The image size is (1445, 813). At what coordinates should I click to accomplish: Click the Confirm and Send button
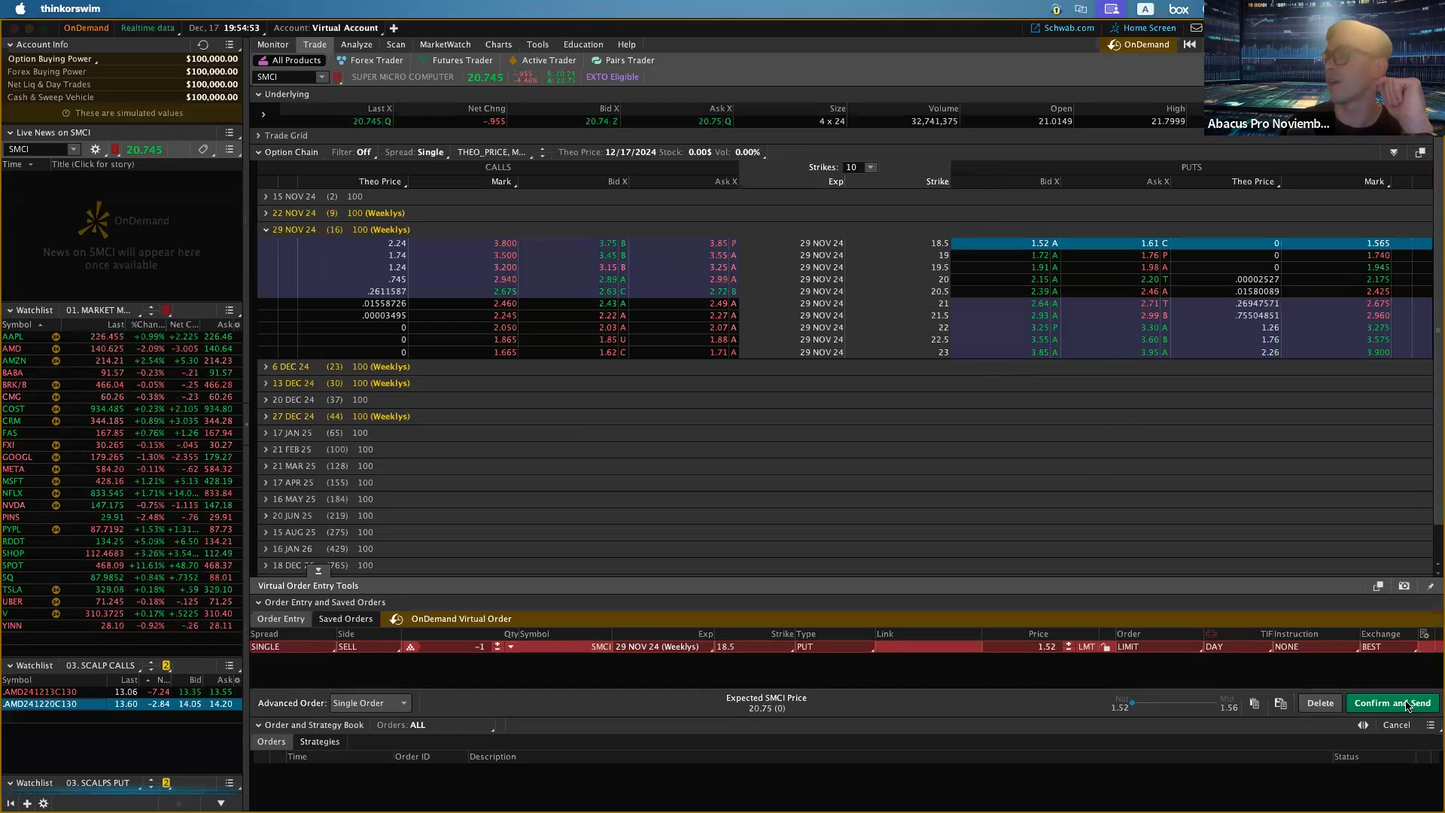tap(1391, 703)
